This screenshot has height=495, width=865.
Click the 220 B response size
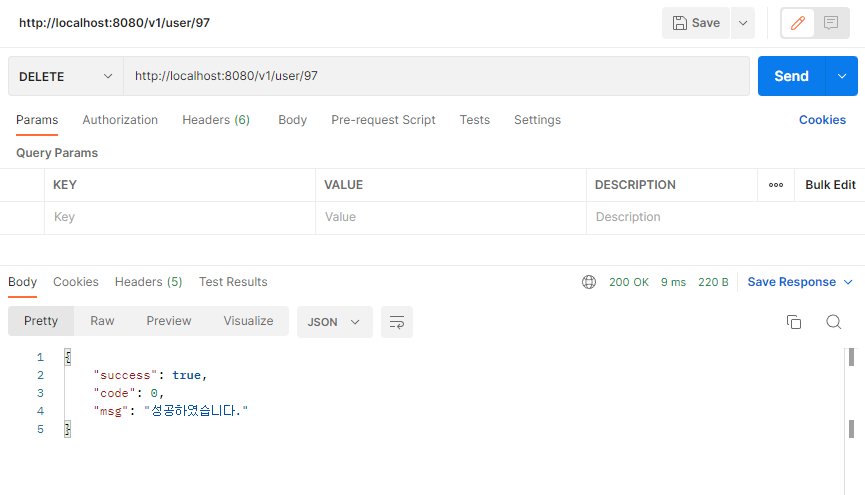(x=713, y=282)
